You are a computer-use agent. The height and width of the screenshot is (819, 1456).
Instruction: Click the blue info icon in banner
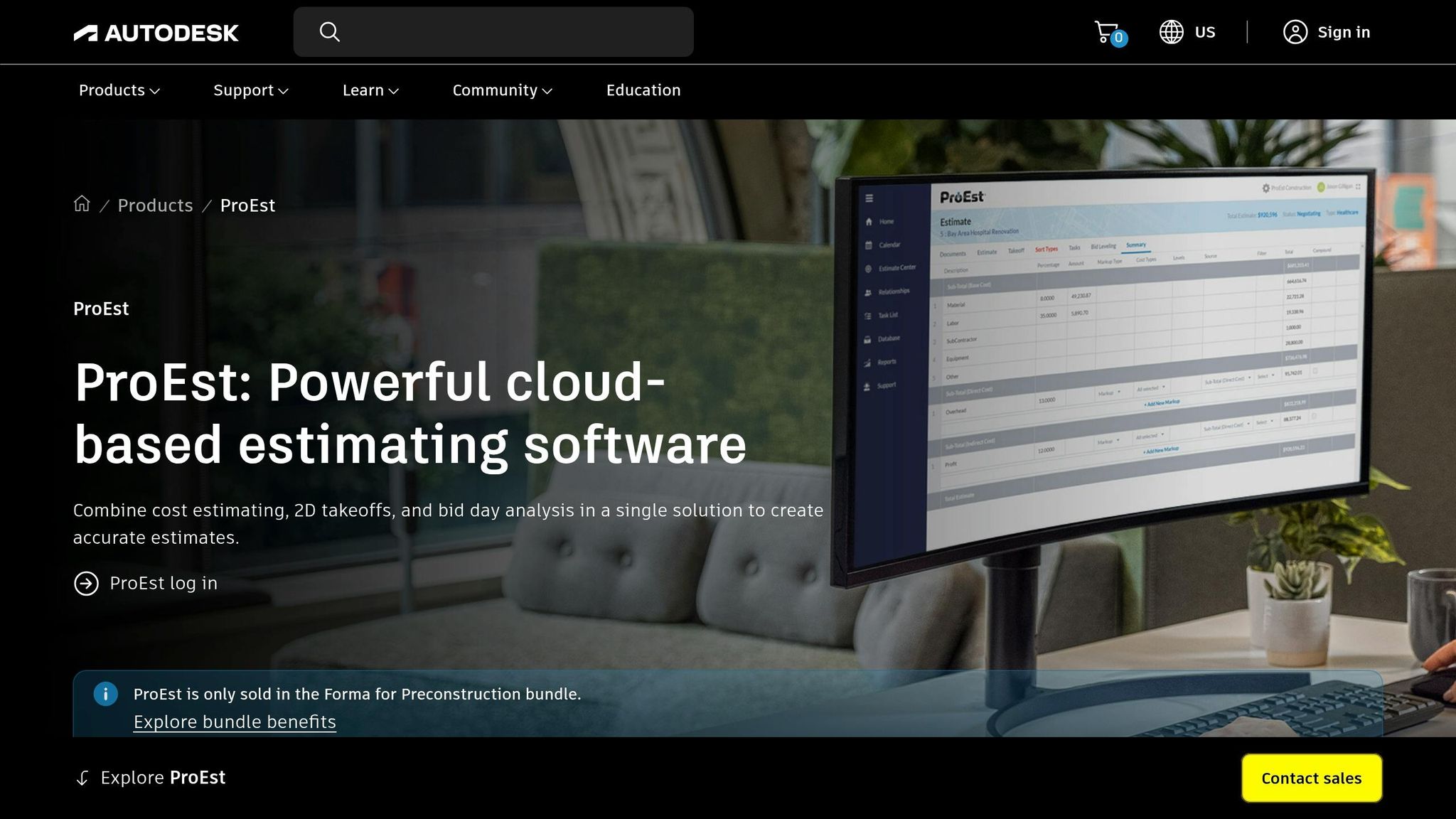point(106,694)
